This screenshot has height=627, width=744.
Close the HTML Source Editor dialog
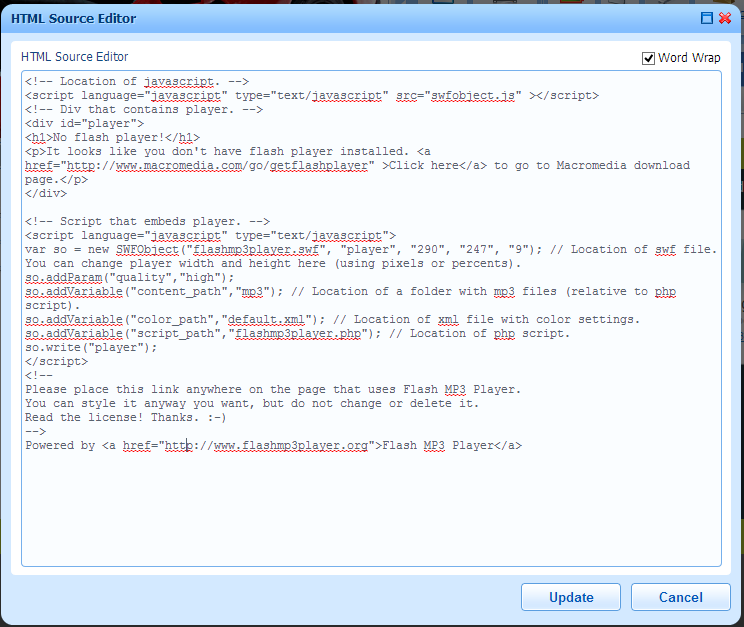point(725,18)
